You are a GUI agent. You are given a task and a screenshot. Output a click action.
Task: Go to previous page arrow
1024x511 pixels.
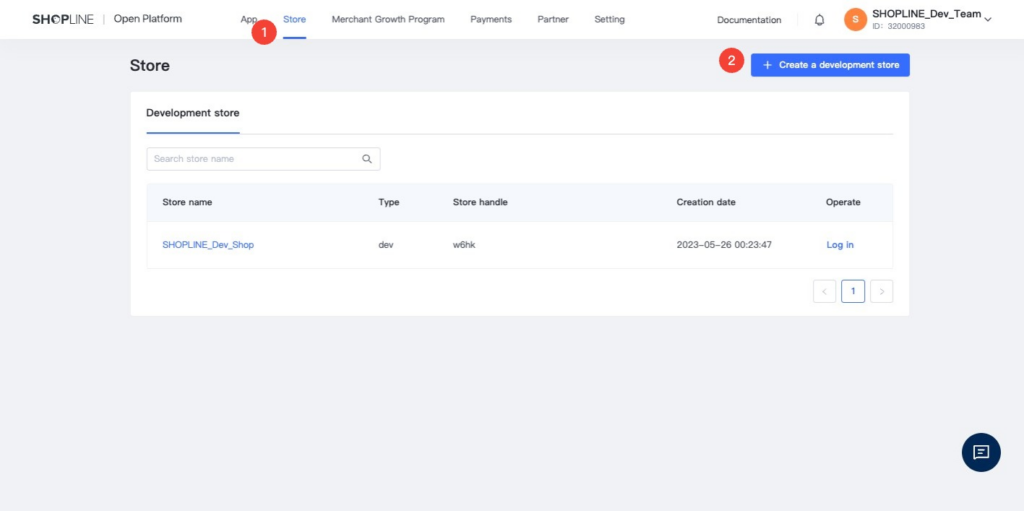coord(824,291)
